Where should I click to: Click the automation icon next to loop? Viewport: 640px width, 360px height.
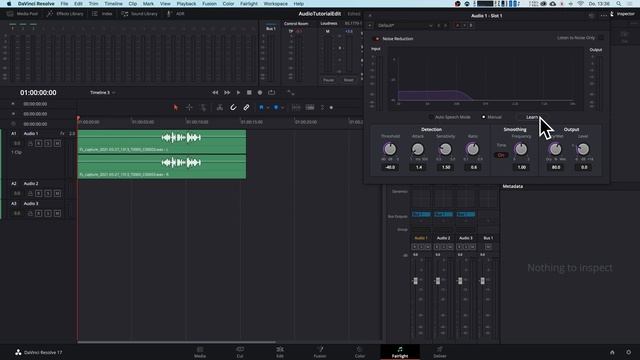coord(291,93)
